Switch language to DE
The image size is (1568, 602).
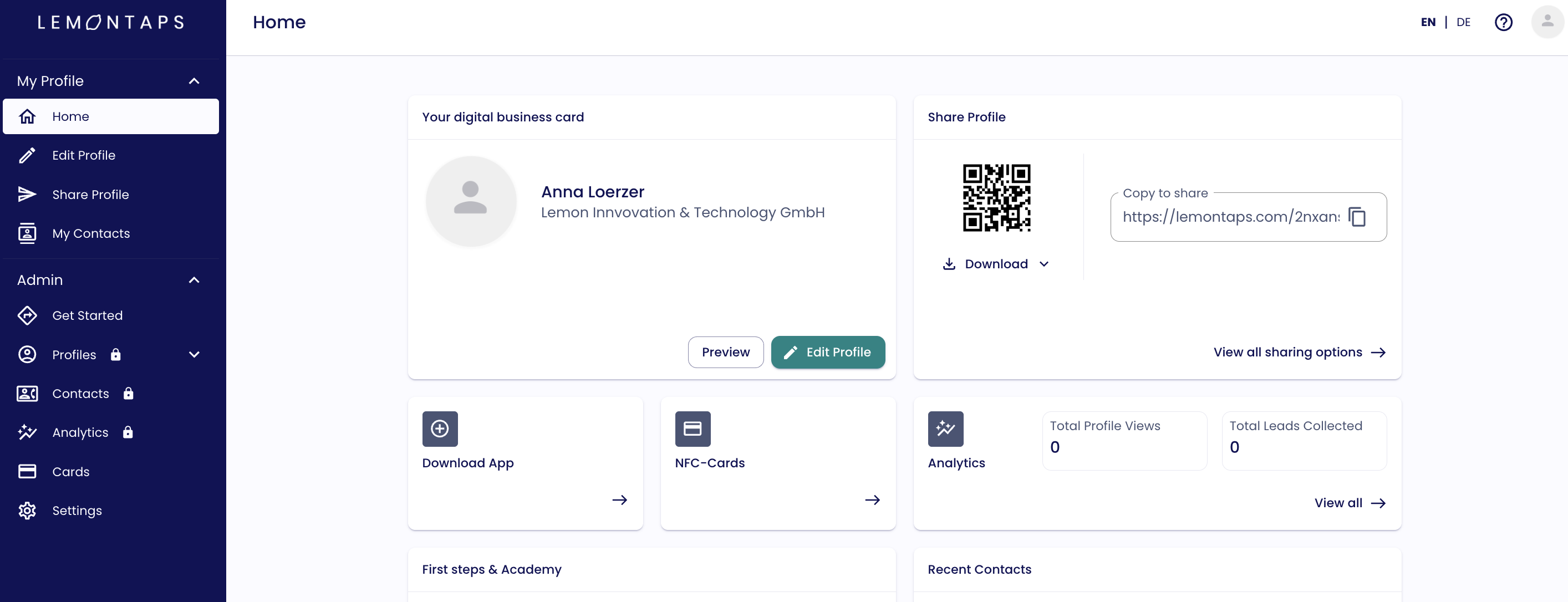tap(1463, 23)
